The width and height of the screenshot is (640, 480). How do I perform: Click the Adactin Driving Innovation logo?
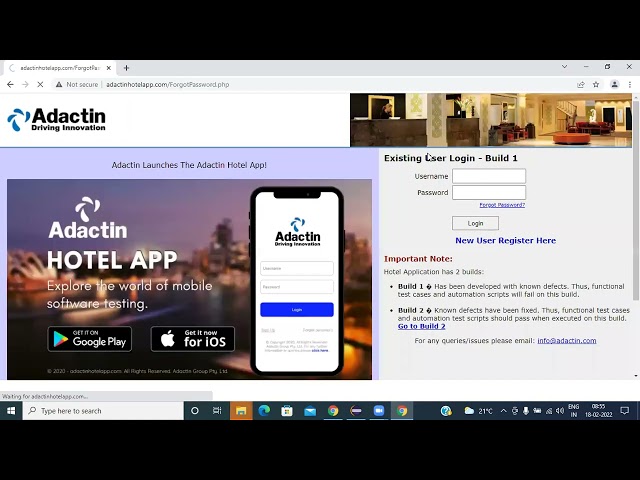56,119
